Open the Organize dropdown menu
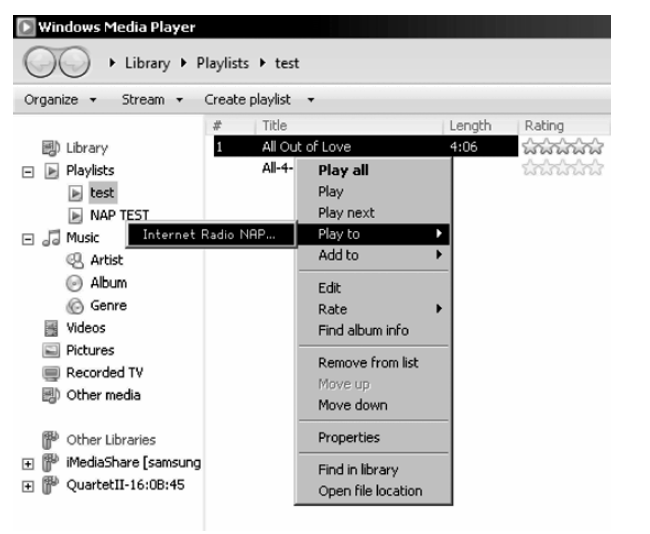This screenshot has height=534, width=650. (60, 100)
